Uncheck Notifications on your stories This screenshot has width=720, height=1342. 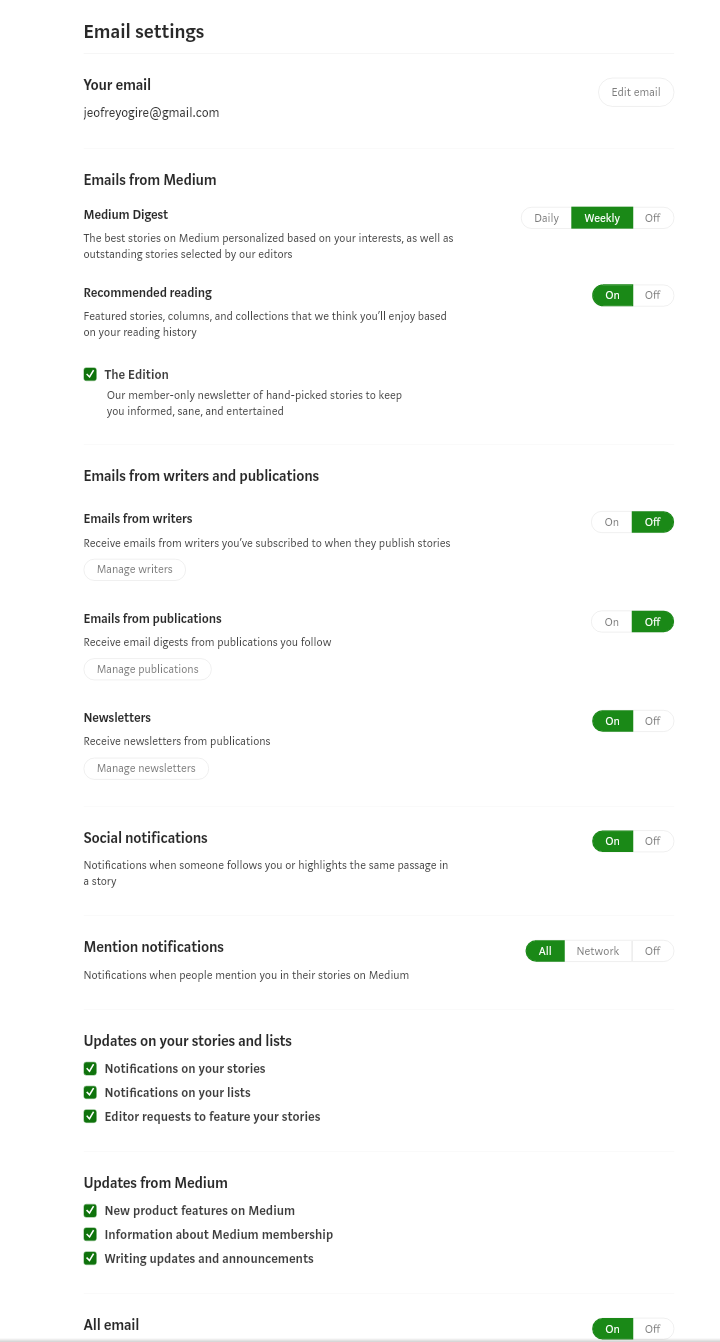(90, 1068)
